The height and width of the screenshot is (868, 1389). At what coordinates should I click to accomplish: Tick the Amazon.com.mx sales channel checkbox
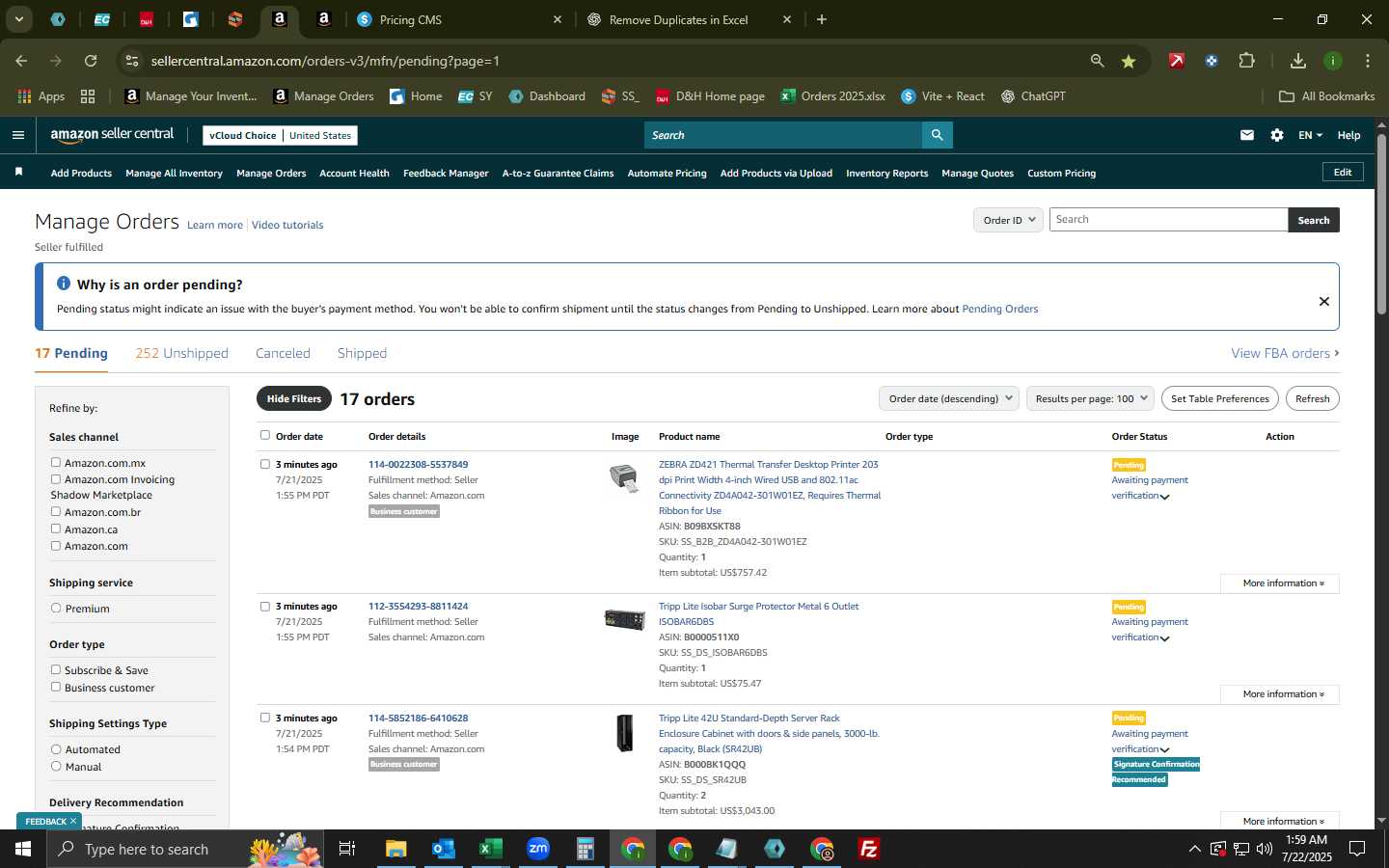(x=56, y=463)
